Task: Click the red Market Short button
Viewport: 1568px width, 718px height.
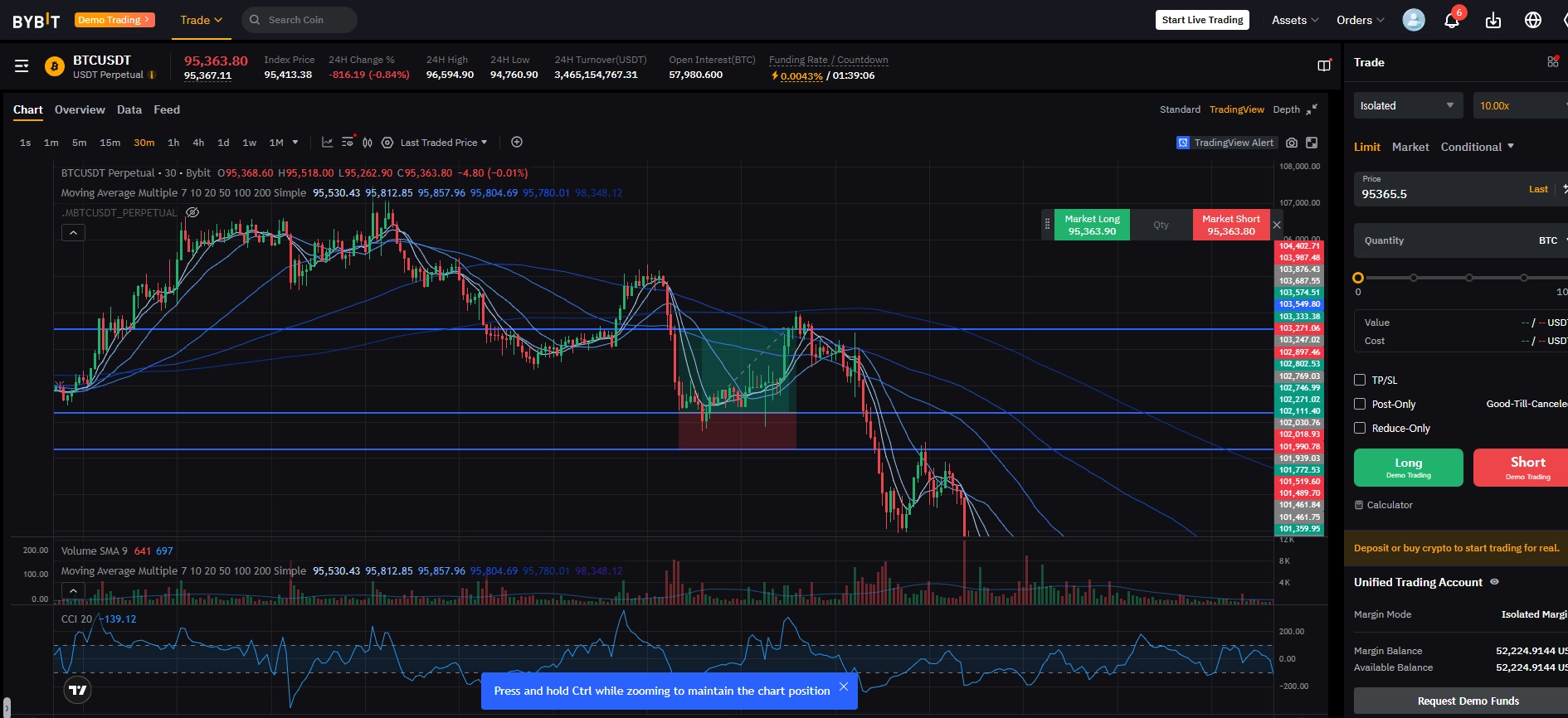Action: pos(1231,225)
